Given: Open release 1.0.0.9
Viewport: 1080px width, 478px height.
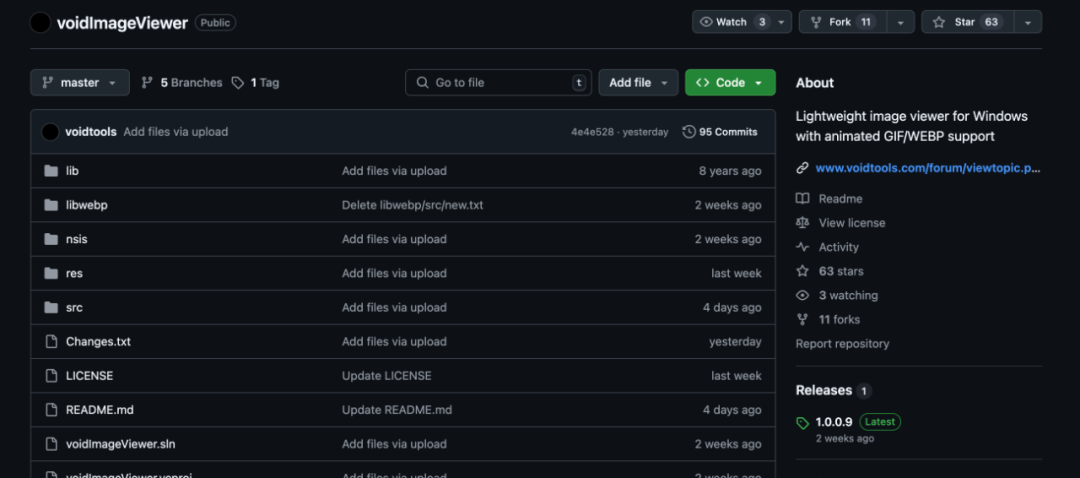Looking at the screenshot, I should point(834,422).
